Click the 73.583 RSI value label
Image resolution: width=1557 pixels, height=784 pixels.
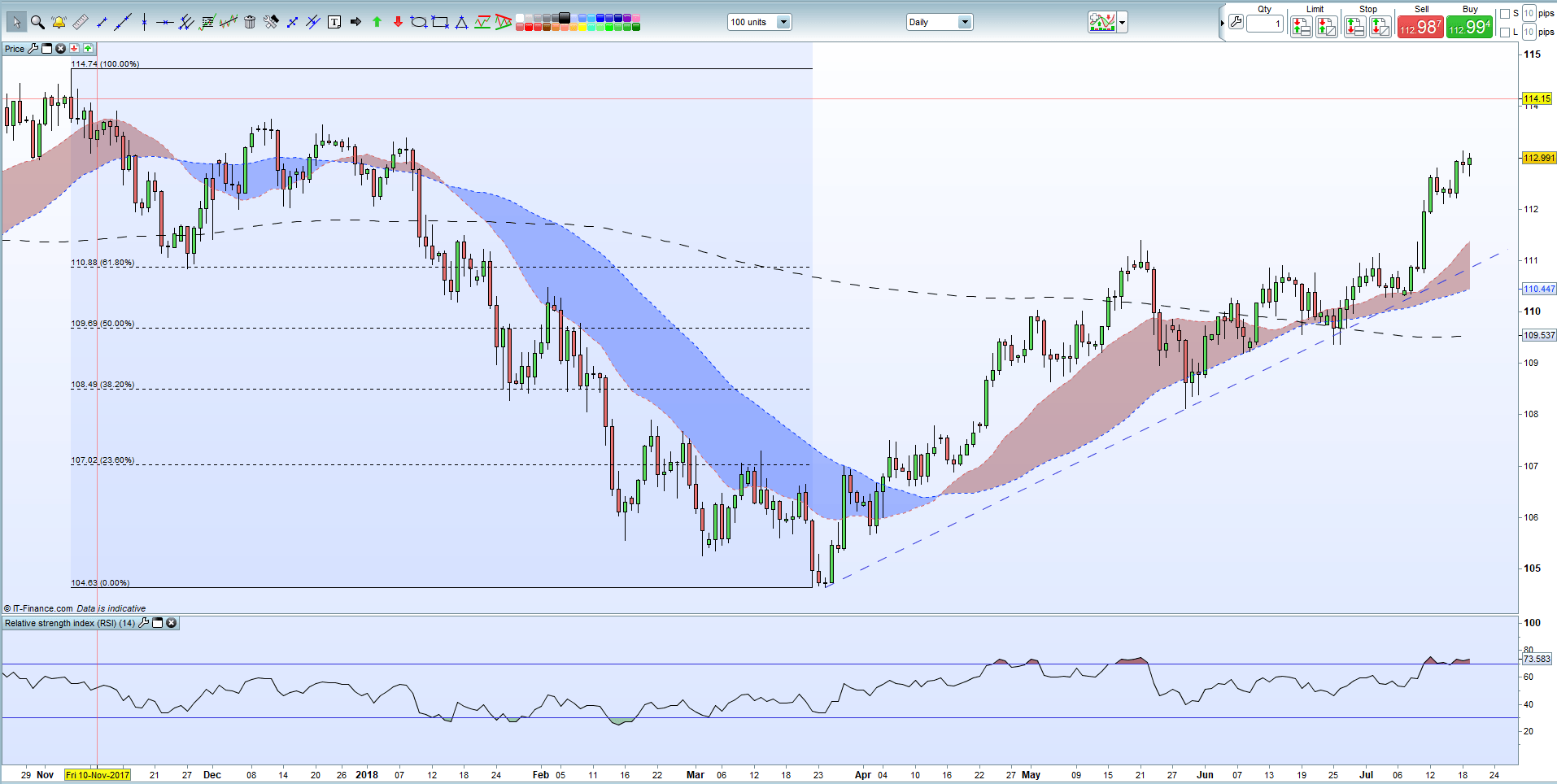(1537, 659)
